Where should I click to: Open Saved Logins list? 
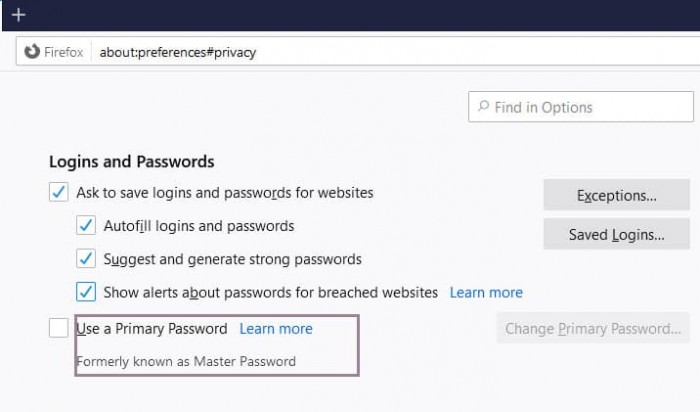pyautogui.click(x=616, y=235)
